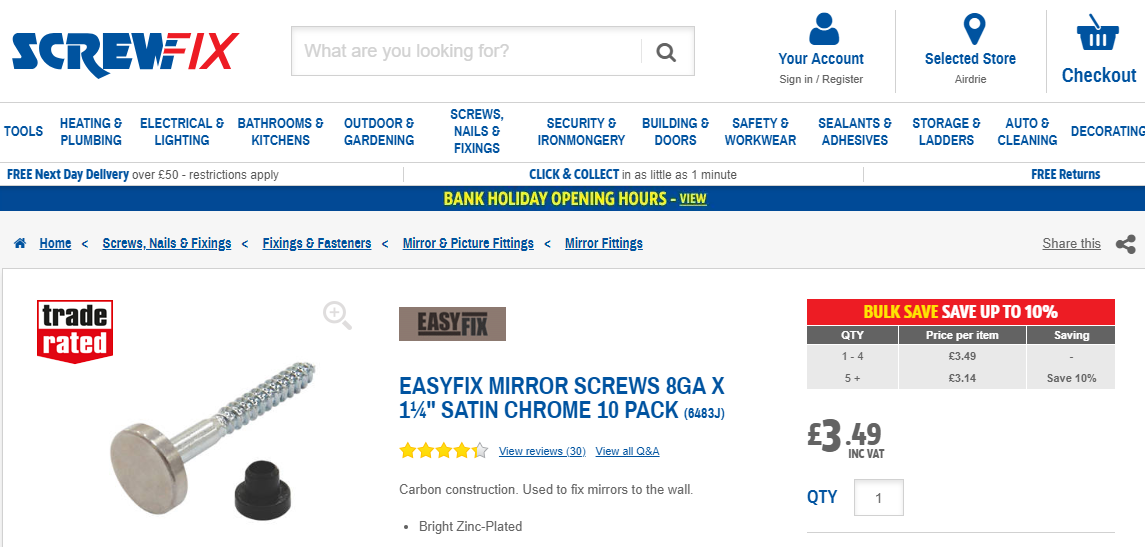Click the Easyfix brand logo

[452, 324]
